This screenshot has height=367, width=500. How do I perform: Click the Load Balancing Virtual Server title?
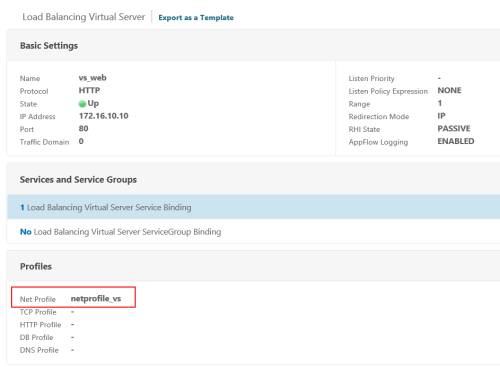coord(84,17)
